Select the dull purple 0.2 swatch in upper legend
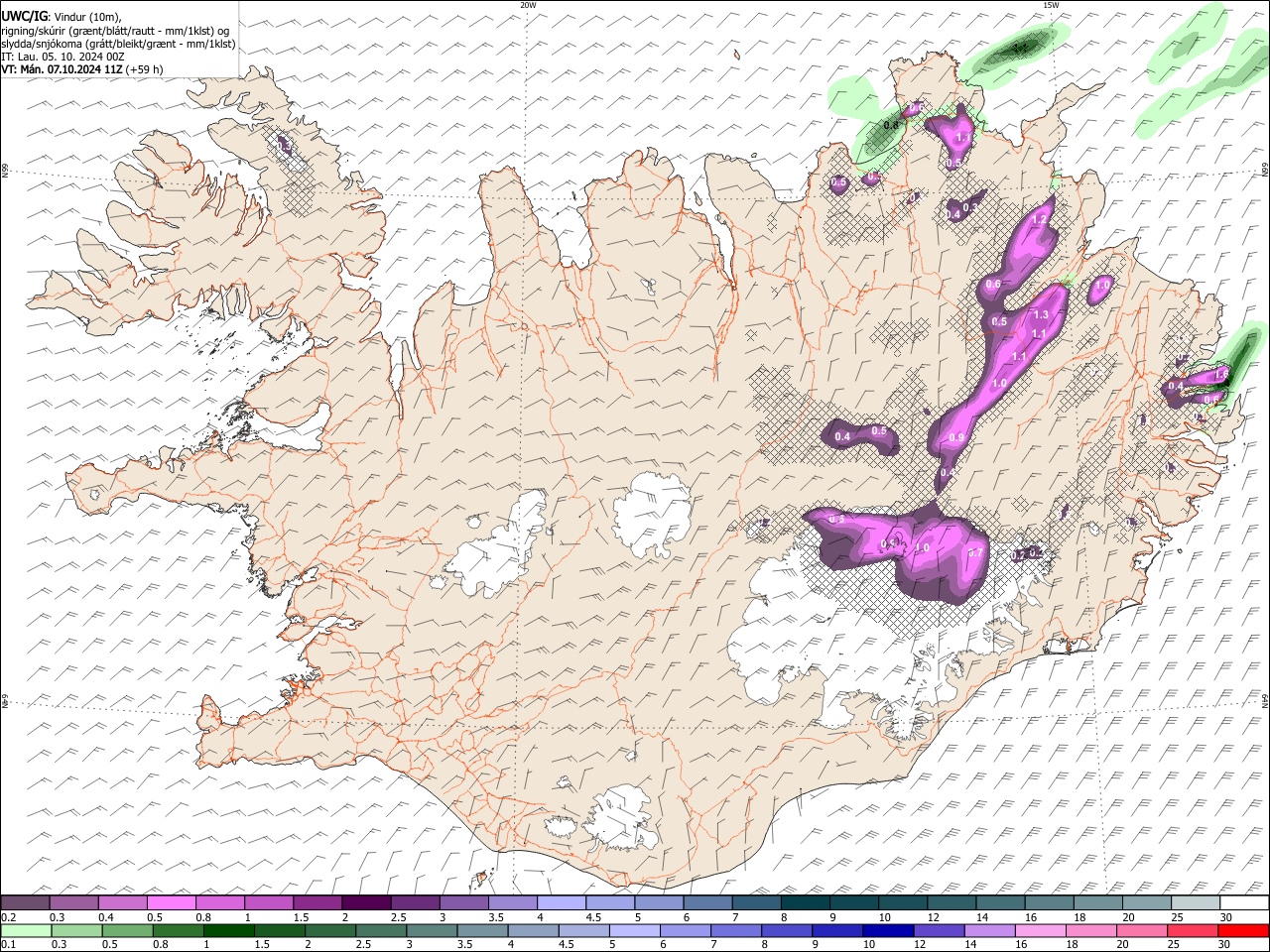1270x952 pixels. click(25, 903)
